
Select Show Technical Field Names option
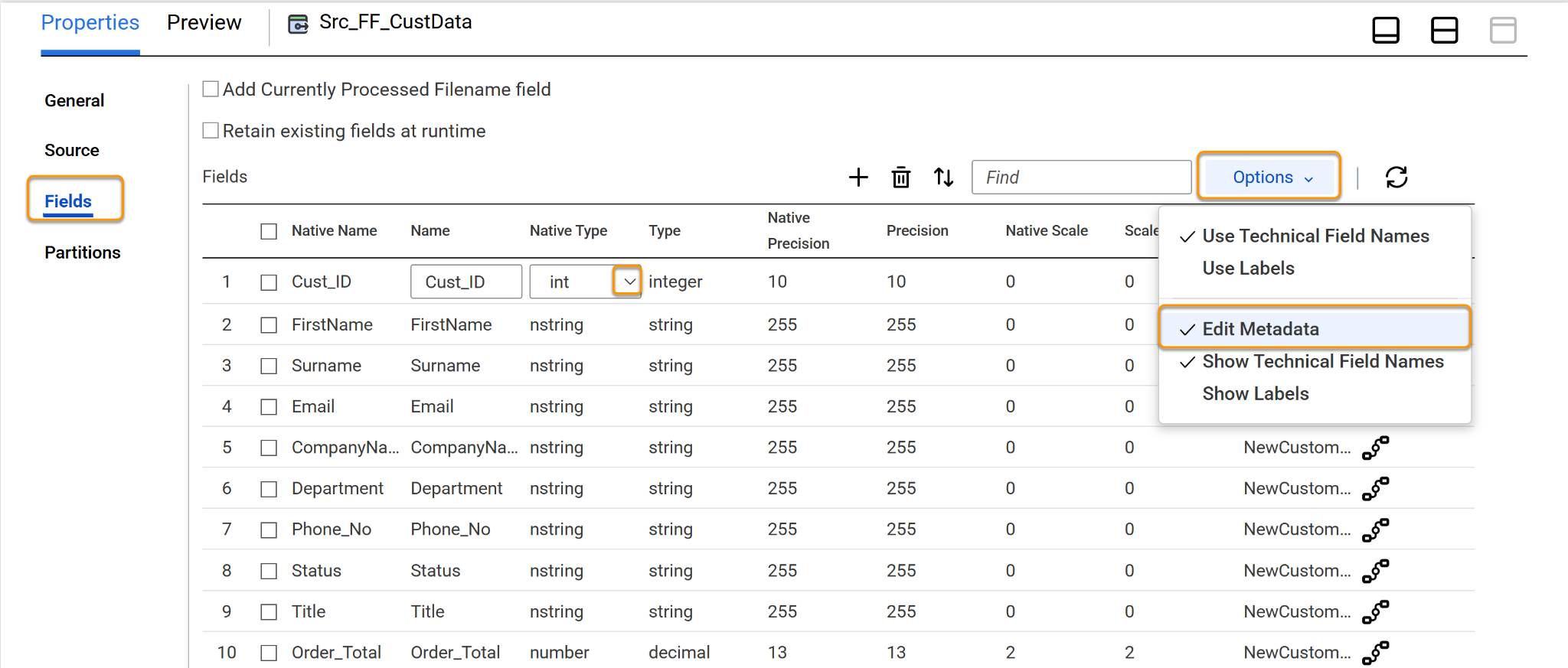(1323, 362)
